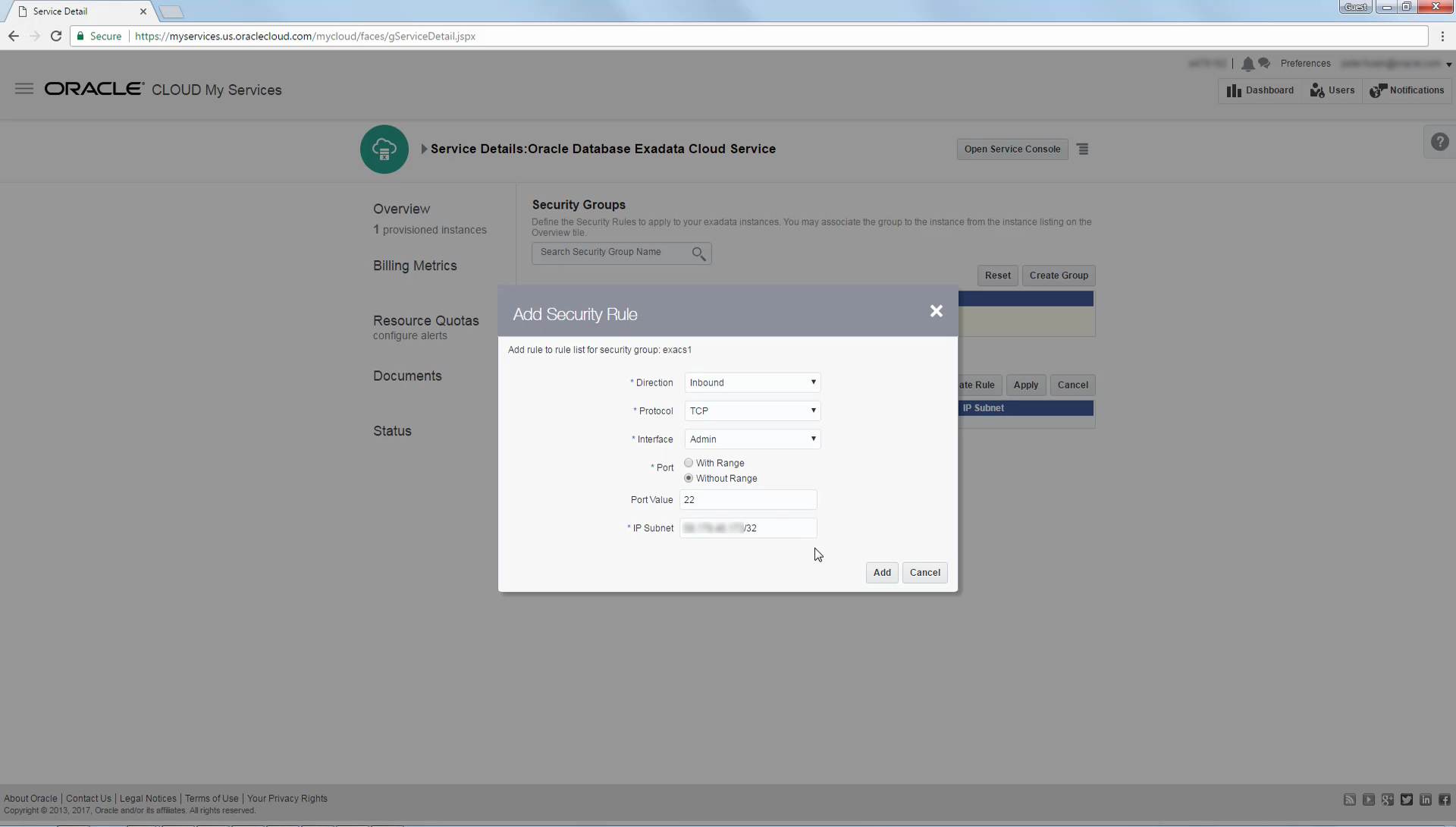Open the Chrome three-dot menu
The image size is (1456, 827).
click(1442, 36)
